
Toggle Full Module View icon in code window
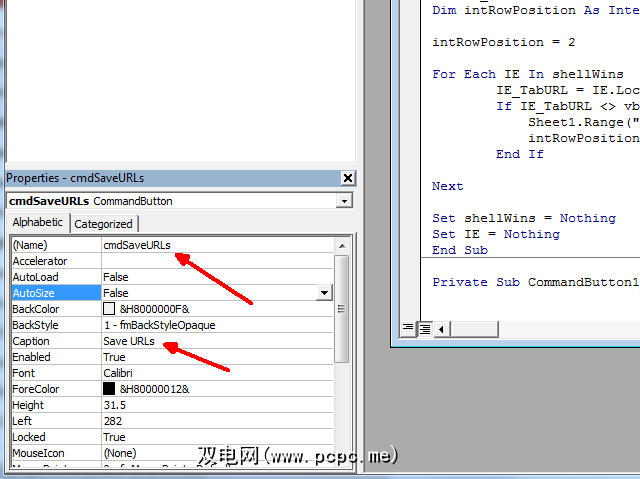(x=425, y=329)
